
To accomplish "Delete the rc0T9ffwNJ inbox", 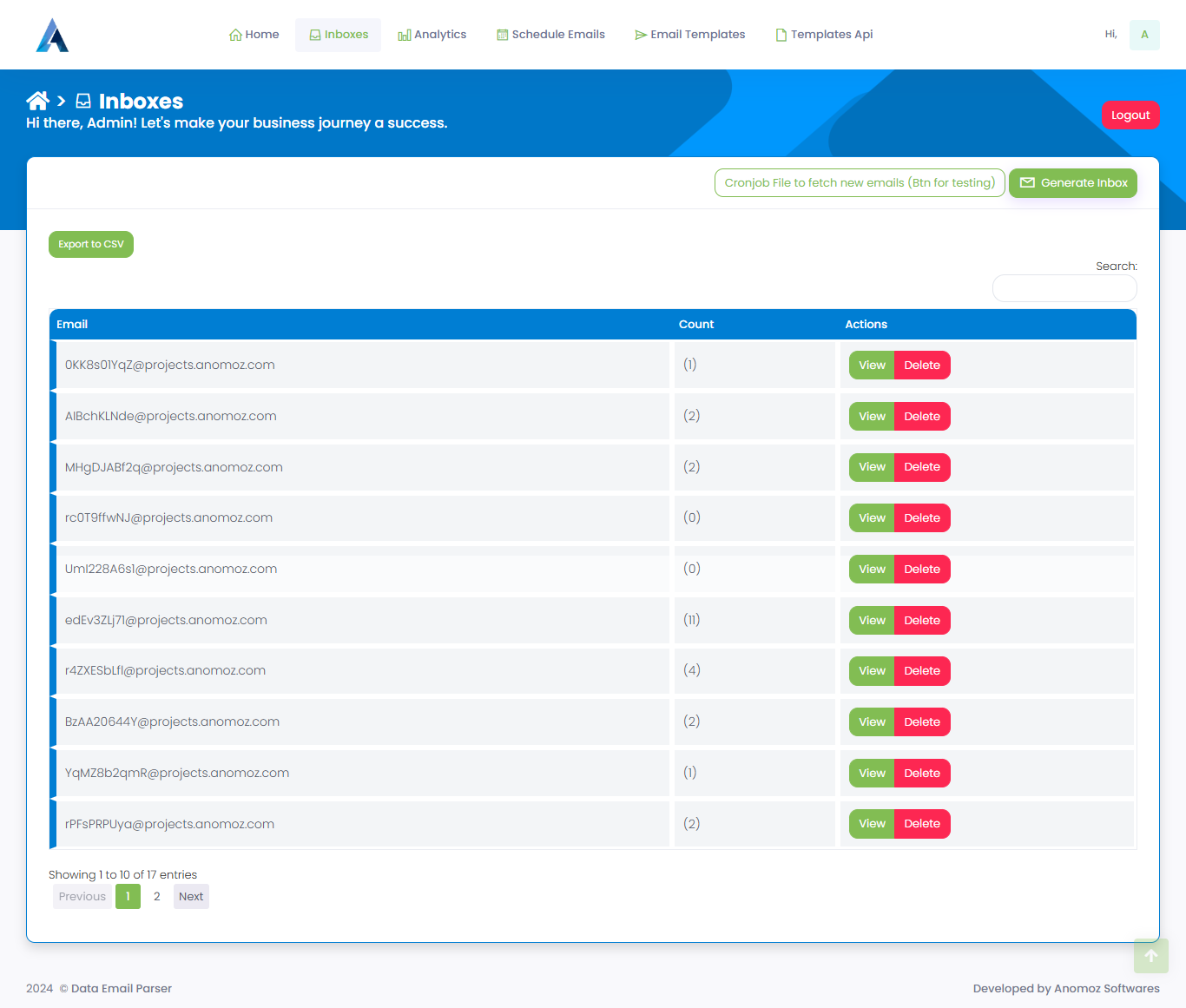I will 922,517.
